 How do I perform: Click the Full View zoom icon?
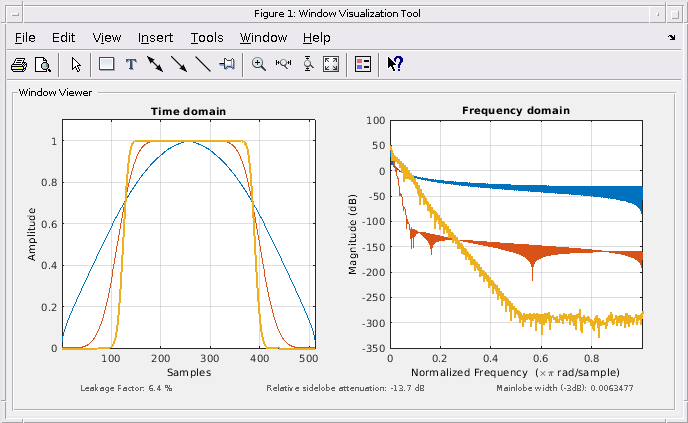point(331,64)
